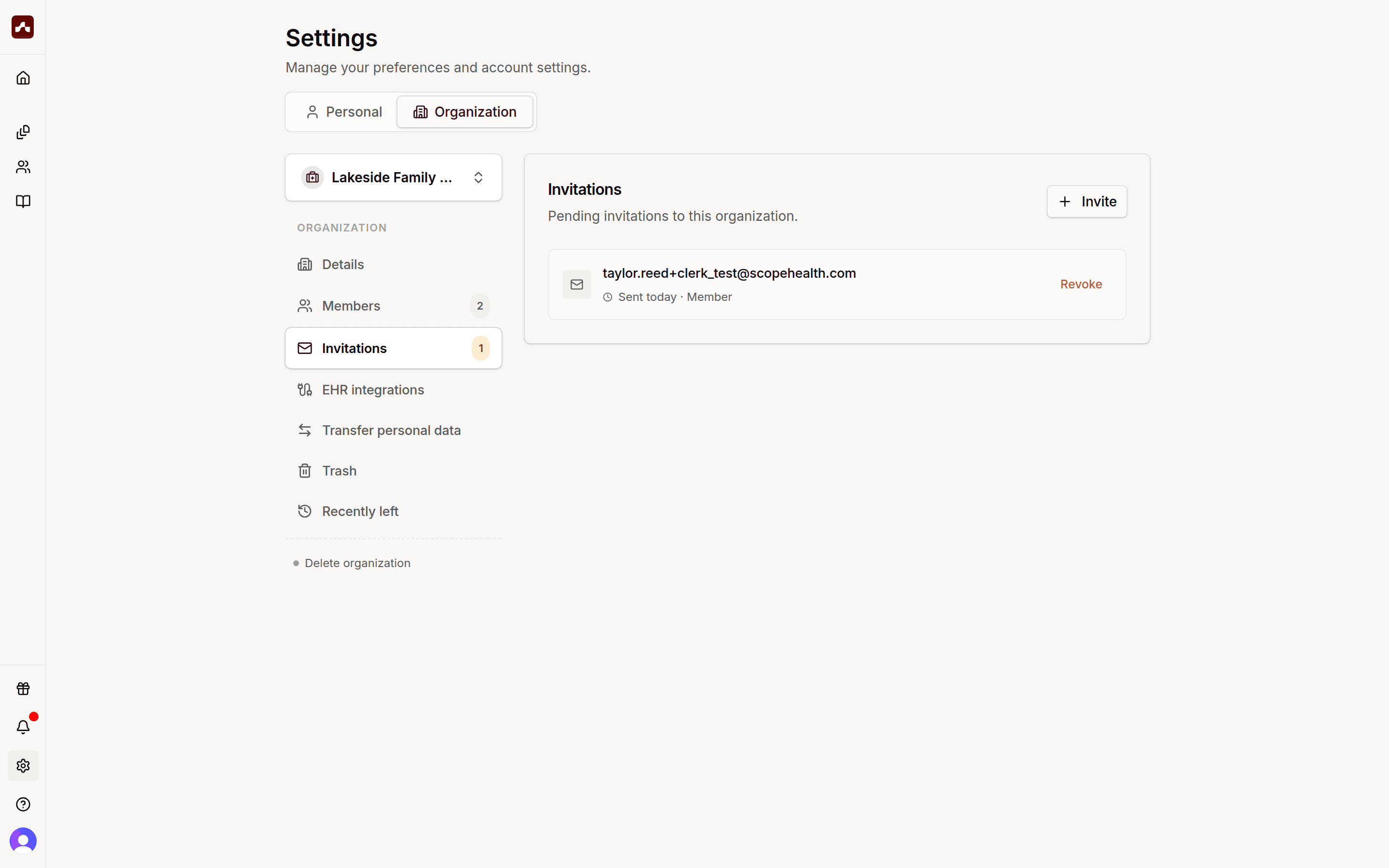This screenshot has width=1389, height=868.
Task: Click the settings gear icon
Action: (23, 766)
